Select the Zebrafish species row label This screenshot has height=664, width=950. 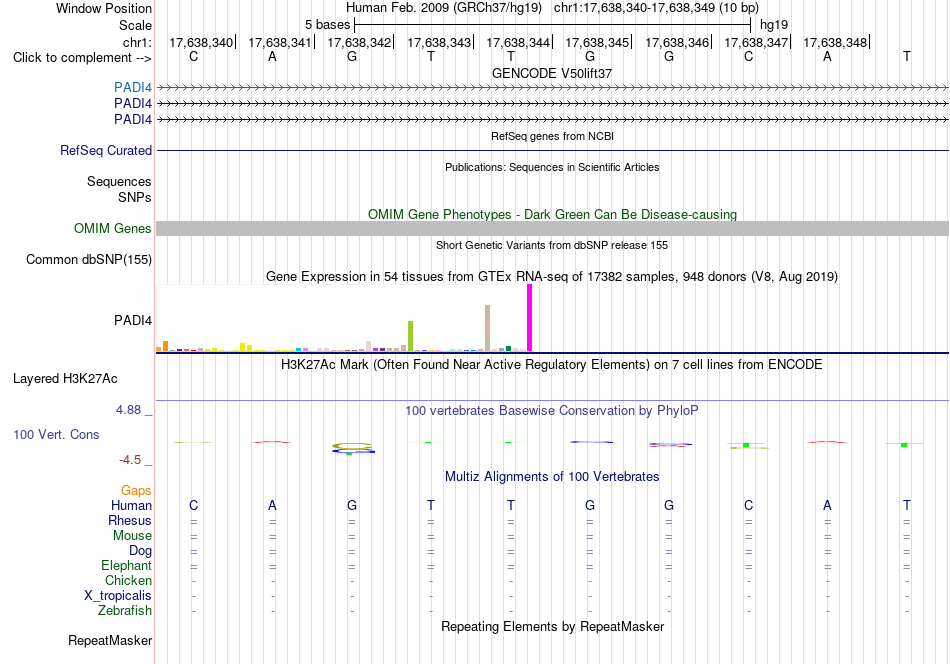click(x=125, y=610)
